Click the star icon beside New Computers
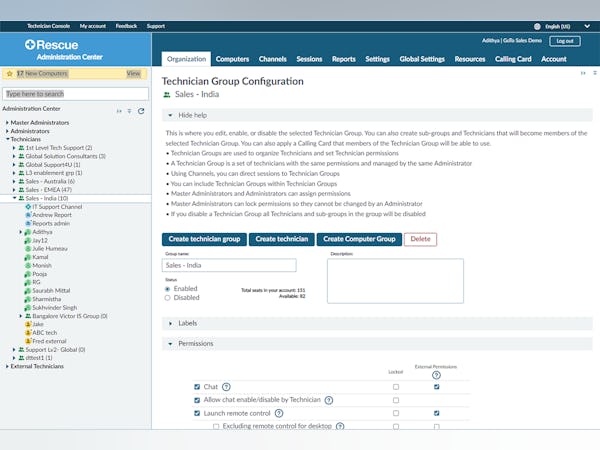The image size is (600, 450). tap(10, 73)
